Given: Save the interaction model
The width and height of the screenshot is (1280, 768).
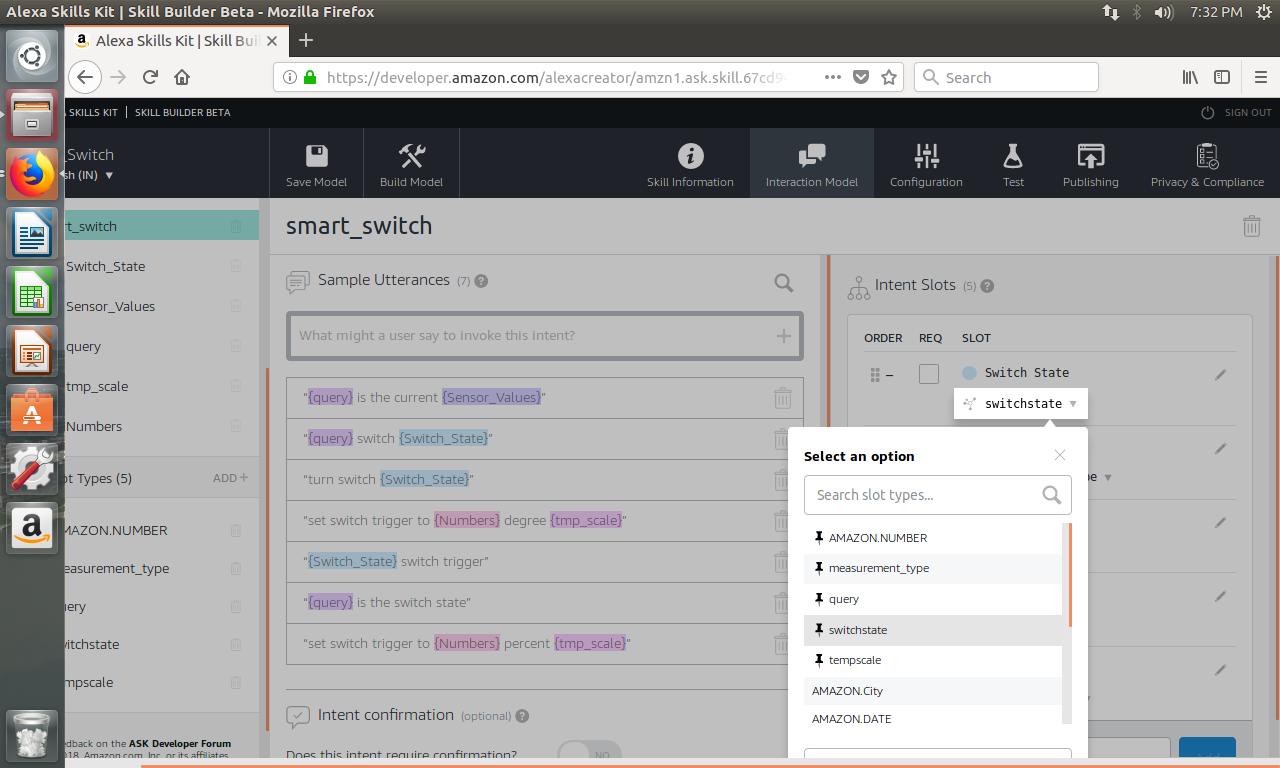Looking at the screenshot, I should click(x=317, y=165).
